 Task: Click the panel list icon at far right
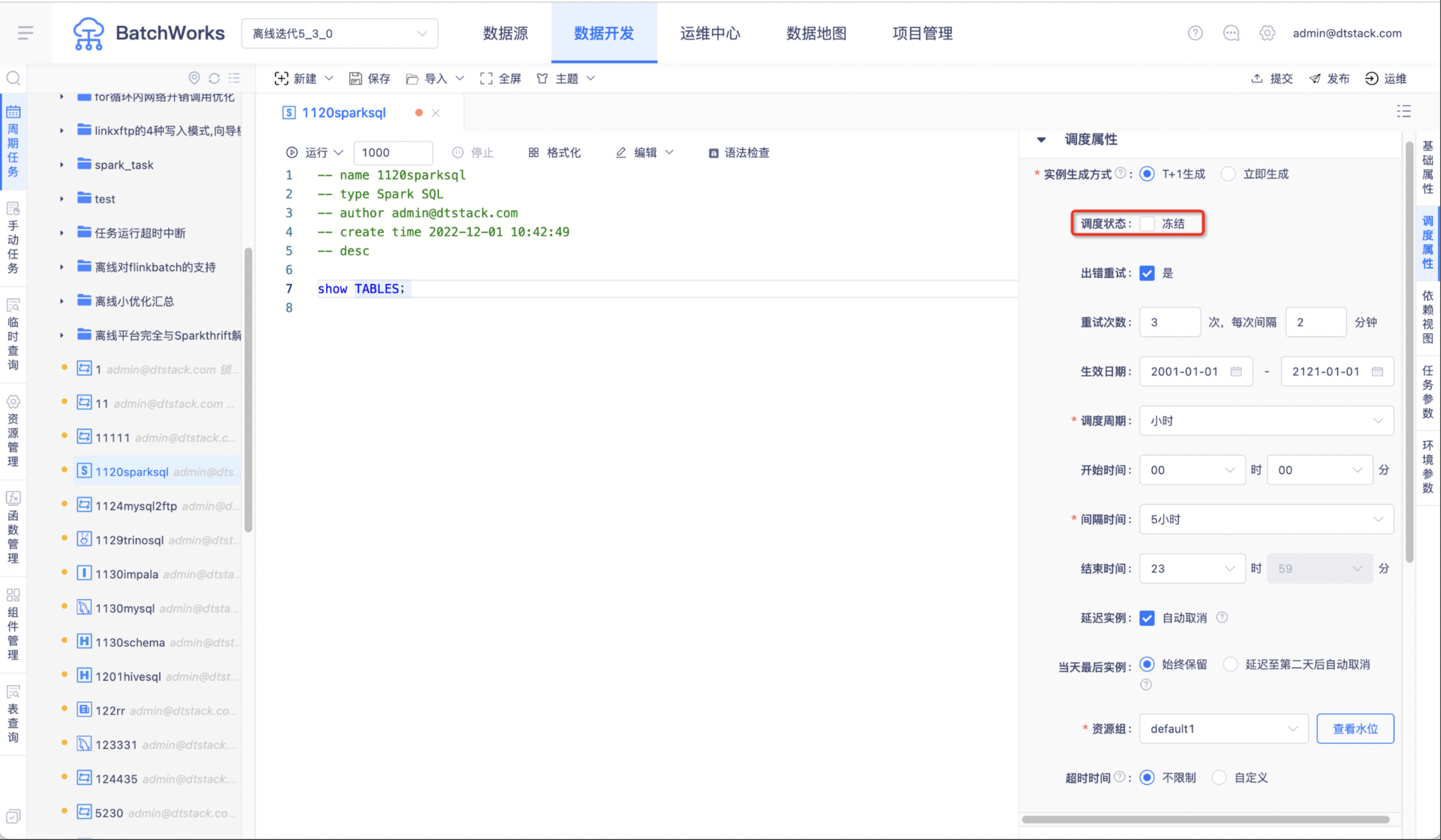[x=1404, y=111]
